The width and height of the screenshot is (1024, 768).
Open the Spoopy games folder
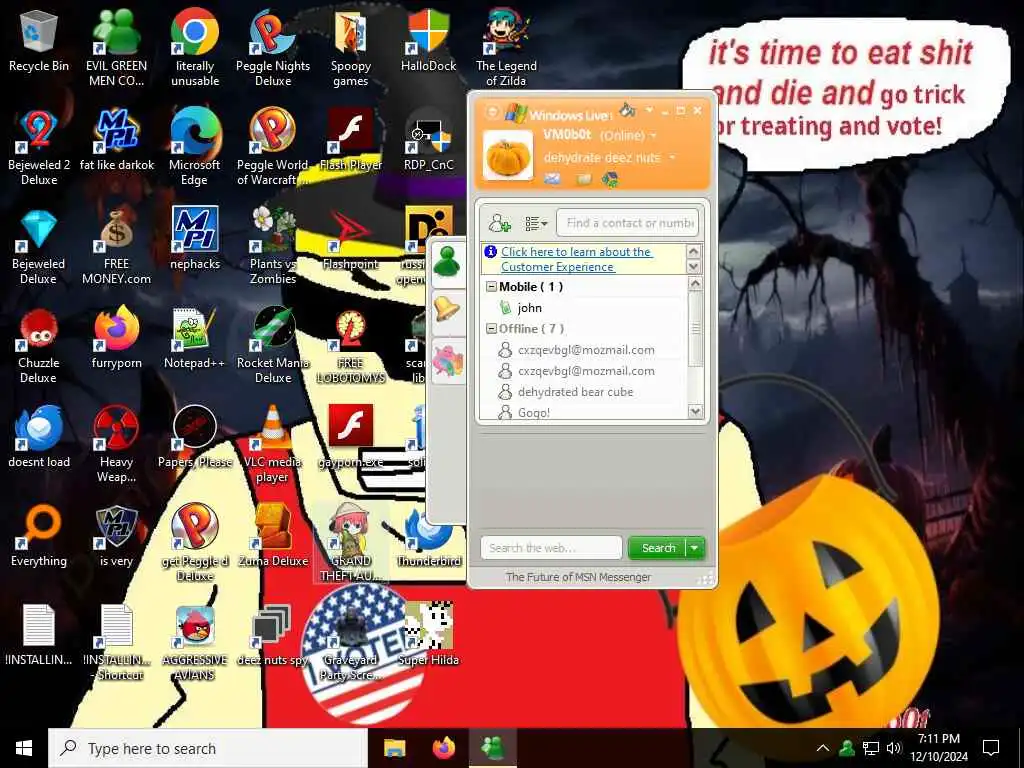(351, 48)
